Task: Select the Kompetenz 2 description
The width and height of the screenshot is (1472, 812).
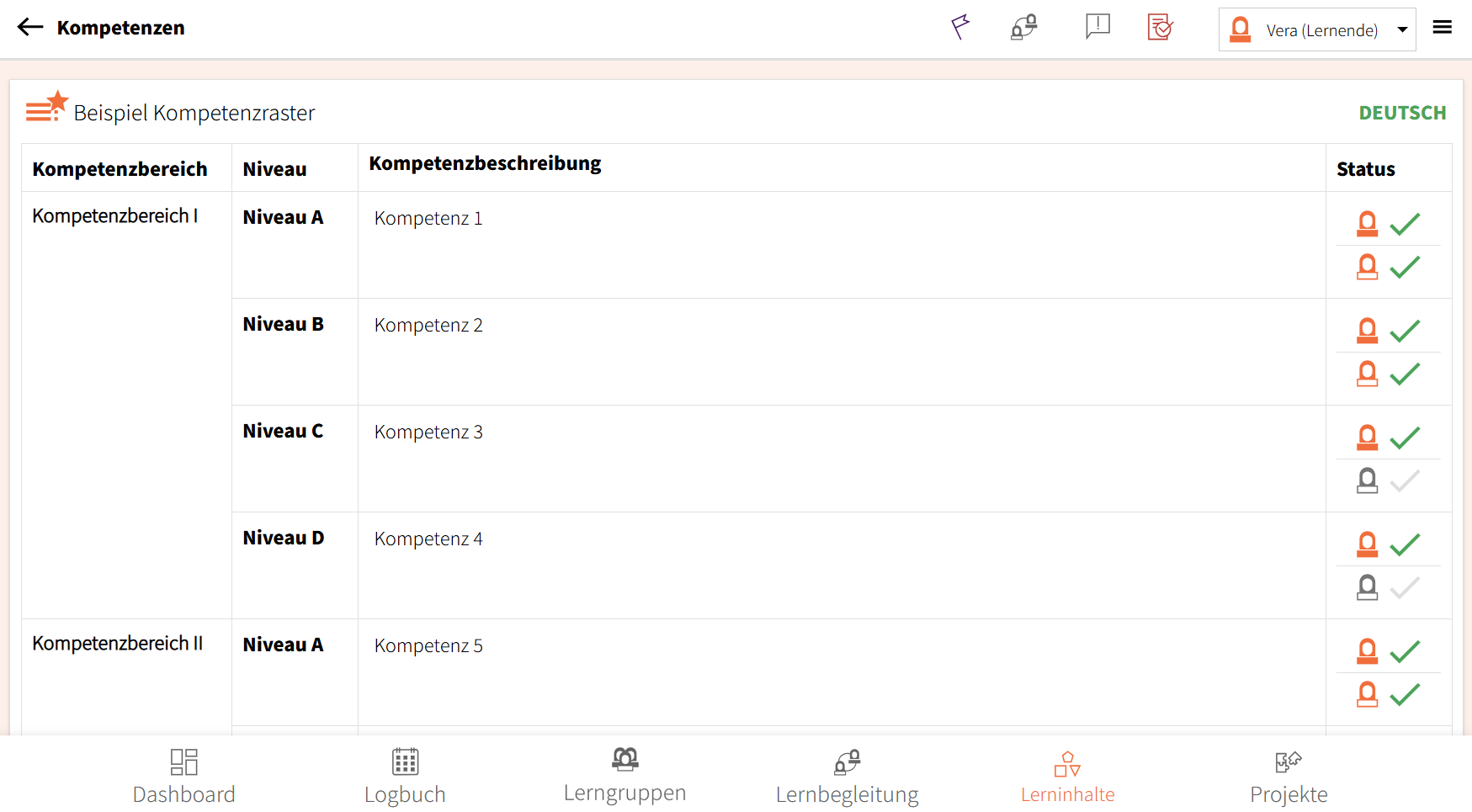Action: pos(428,326)
